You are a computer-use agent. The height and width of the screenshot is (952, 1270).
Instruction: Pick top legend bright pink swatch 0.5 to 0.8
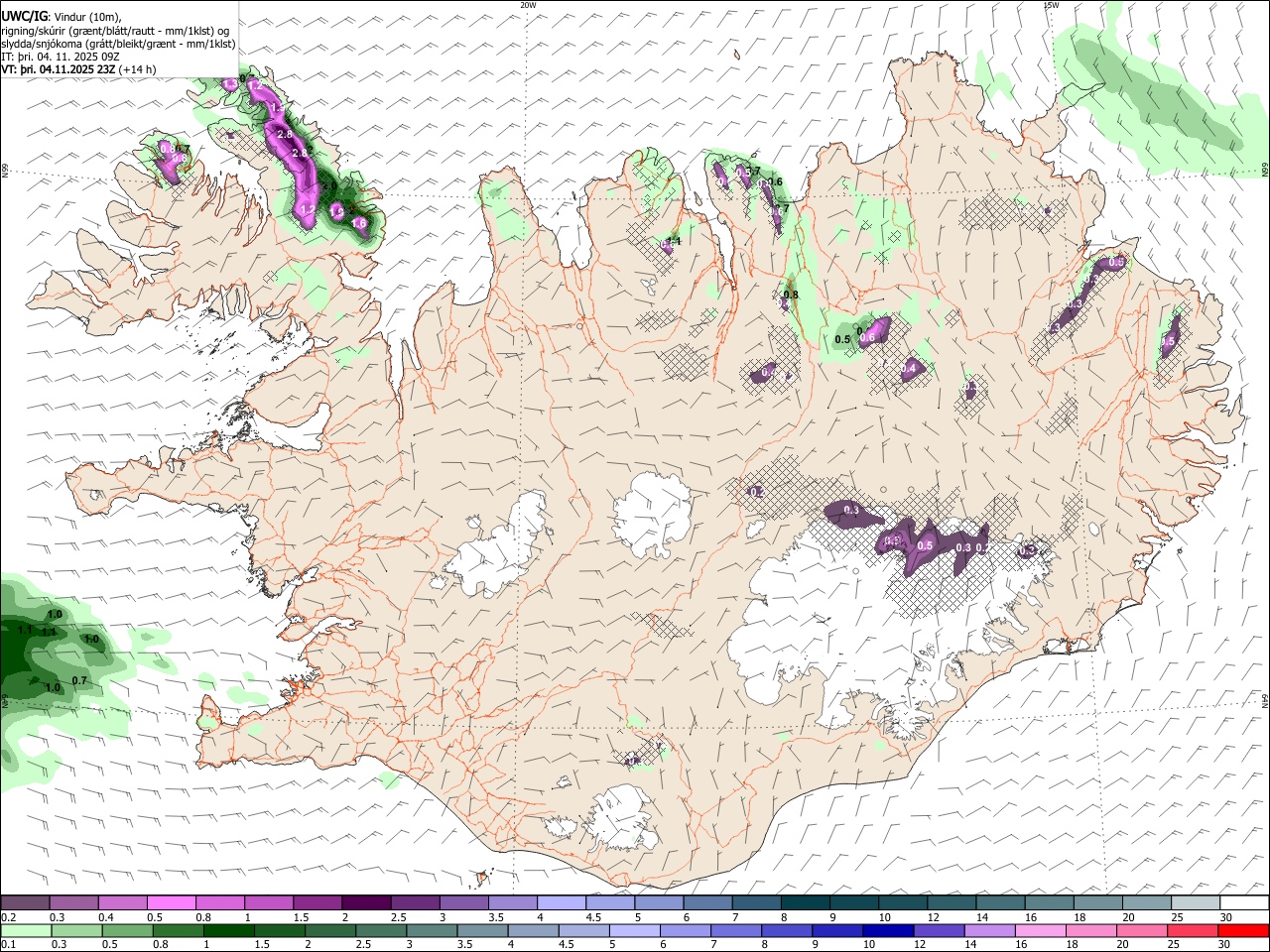[x=172, y=902]
